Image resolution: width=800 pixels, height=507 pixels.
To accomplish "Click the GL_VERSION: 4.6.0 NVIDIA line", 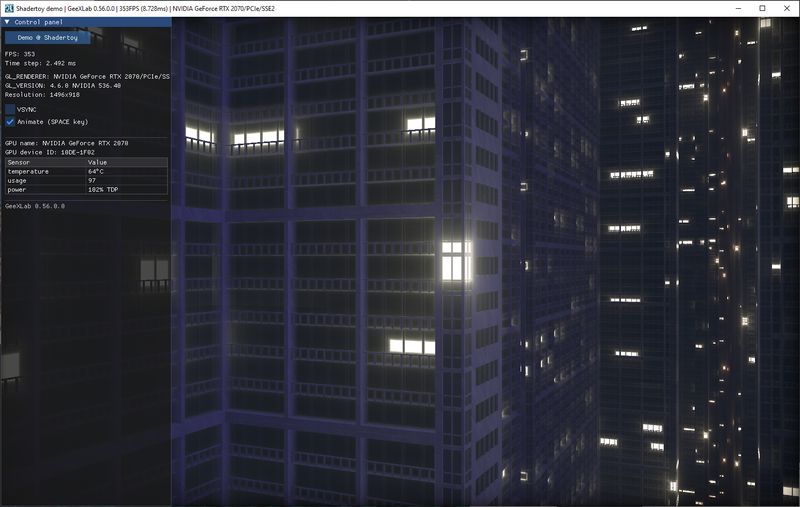I will 63,86.
